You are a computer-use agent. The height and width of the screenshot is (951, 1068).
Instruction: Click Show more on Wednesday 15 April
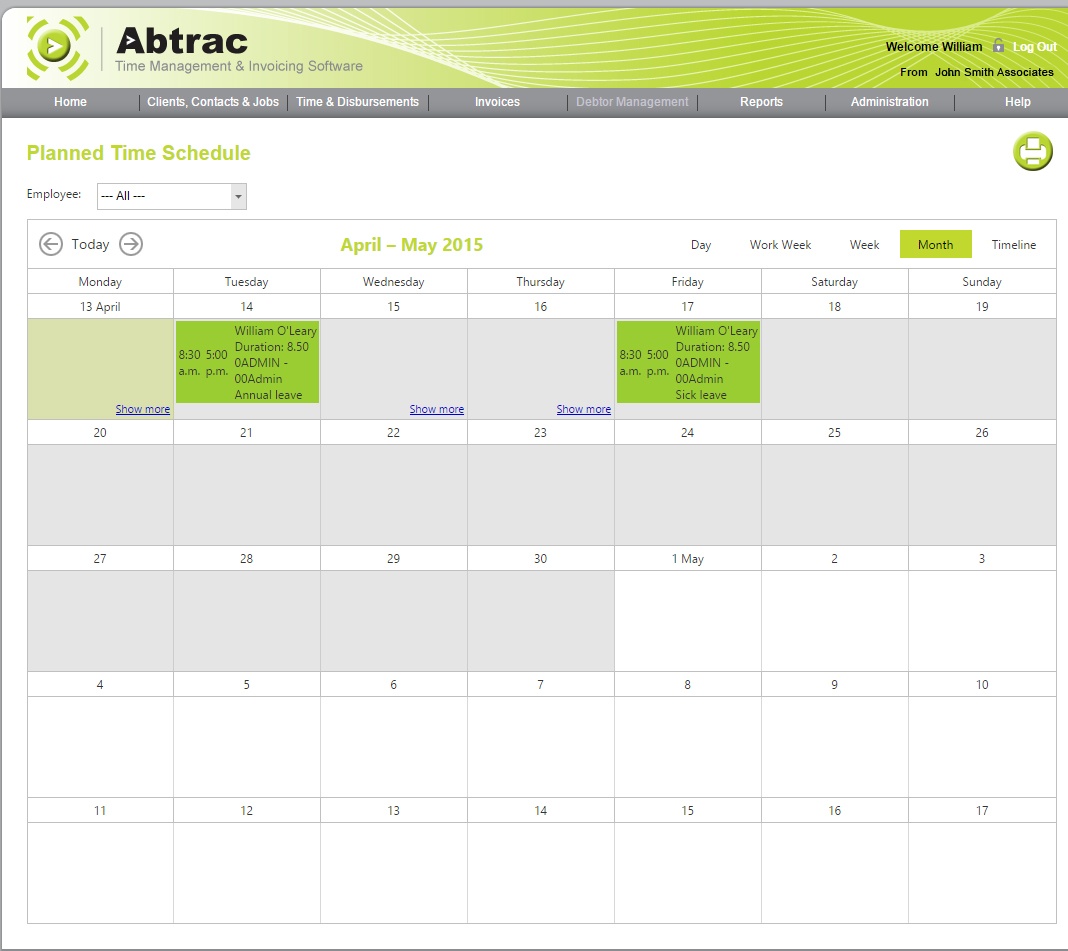tap(436, 408)
